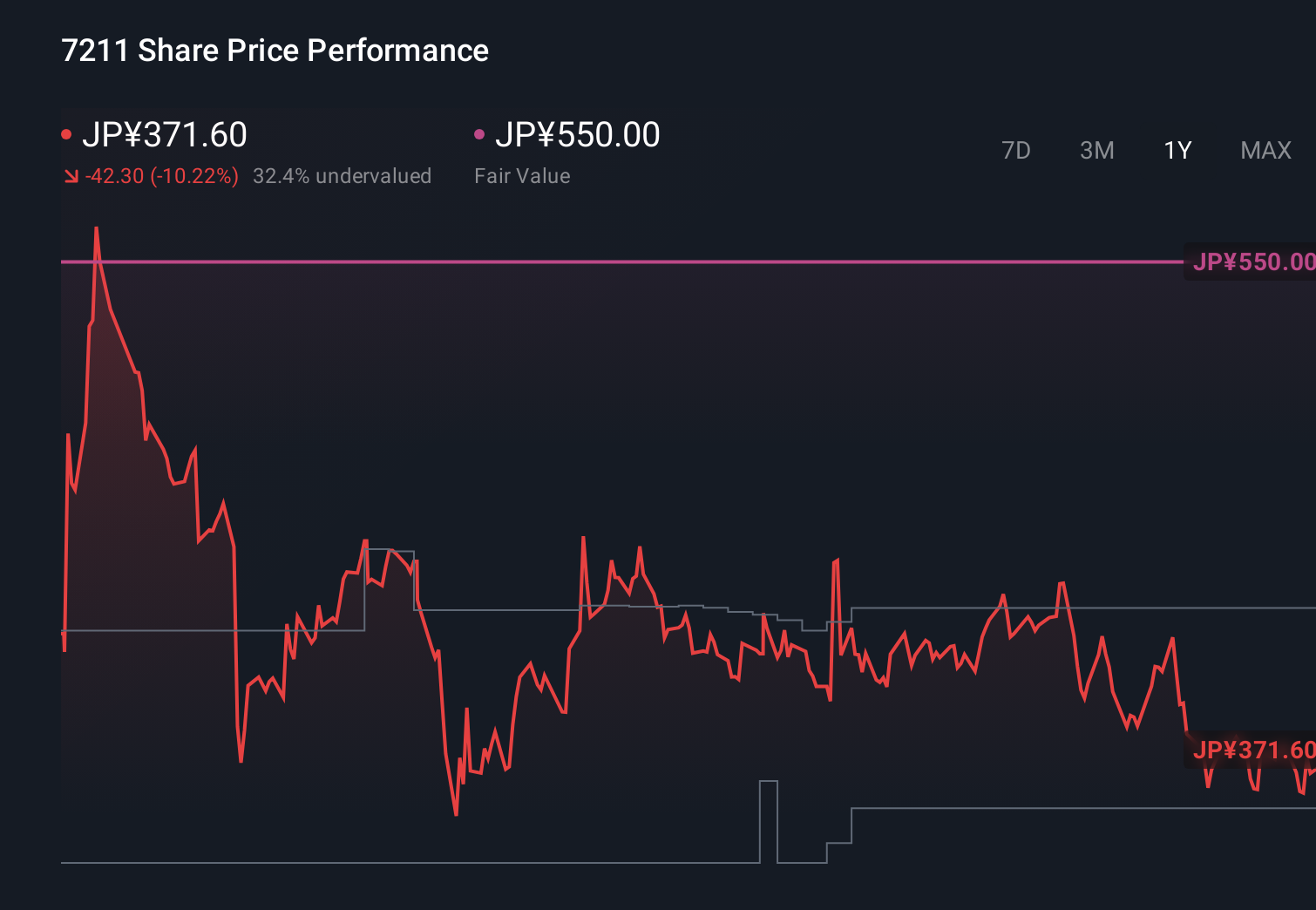Image resolution: width=1316 pixels, height=910 pixels.
Task: Select the MAX time range
Action: 1265,150
